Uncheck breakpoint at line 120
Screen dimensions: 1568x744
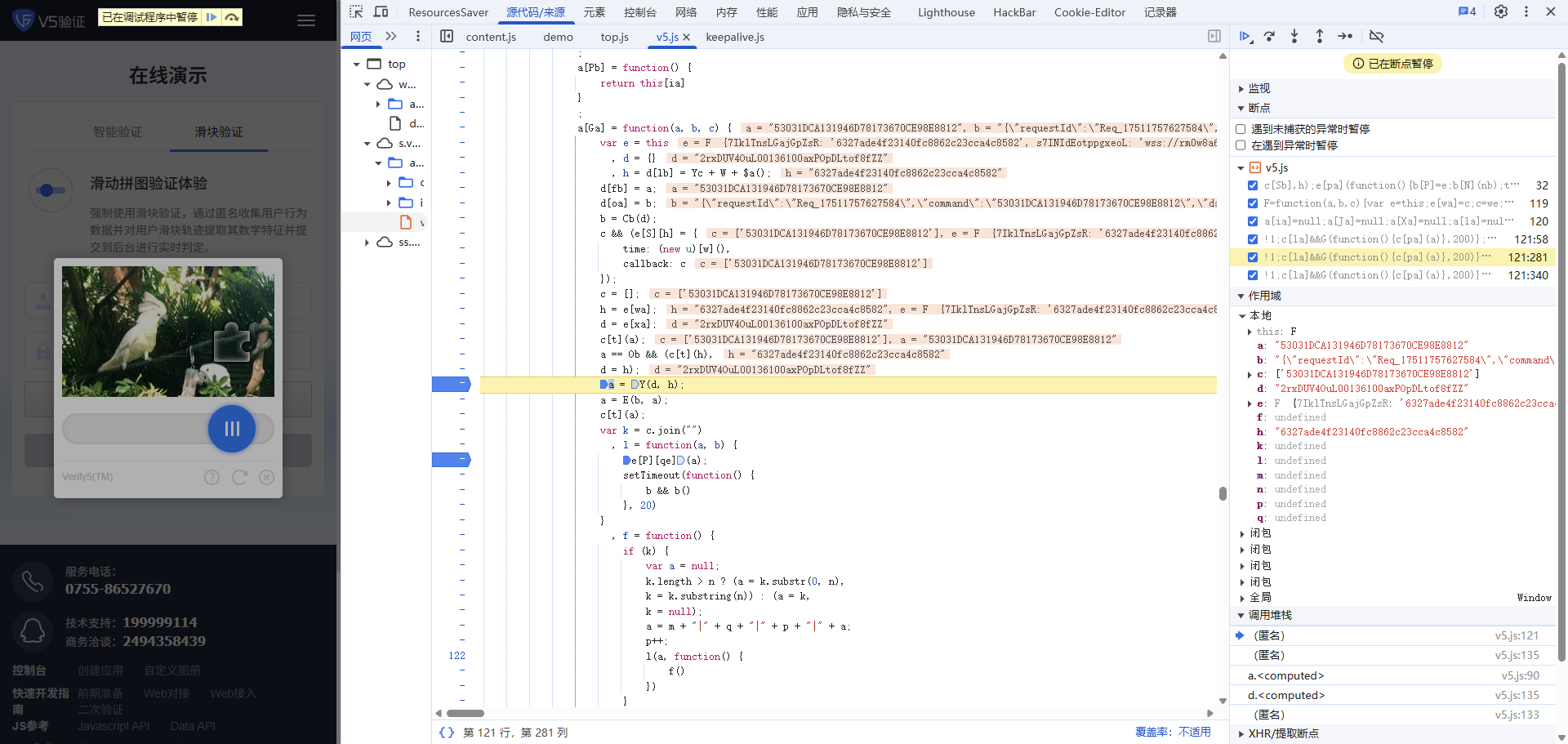[1253, 221]
